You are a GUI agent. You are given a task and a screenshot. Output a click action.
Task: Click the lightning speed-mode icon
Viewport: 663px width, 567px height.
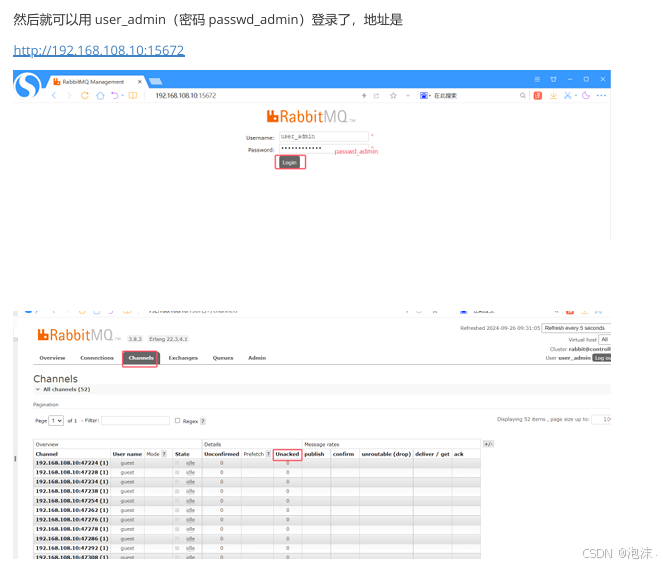pyautogui.click(x=364, y=96)
